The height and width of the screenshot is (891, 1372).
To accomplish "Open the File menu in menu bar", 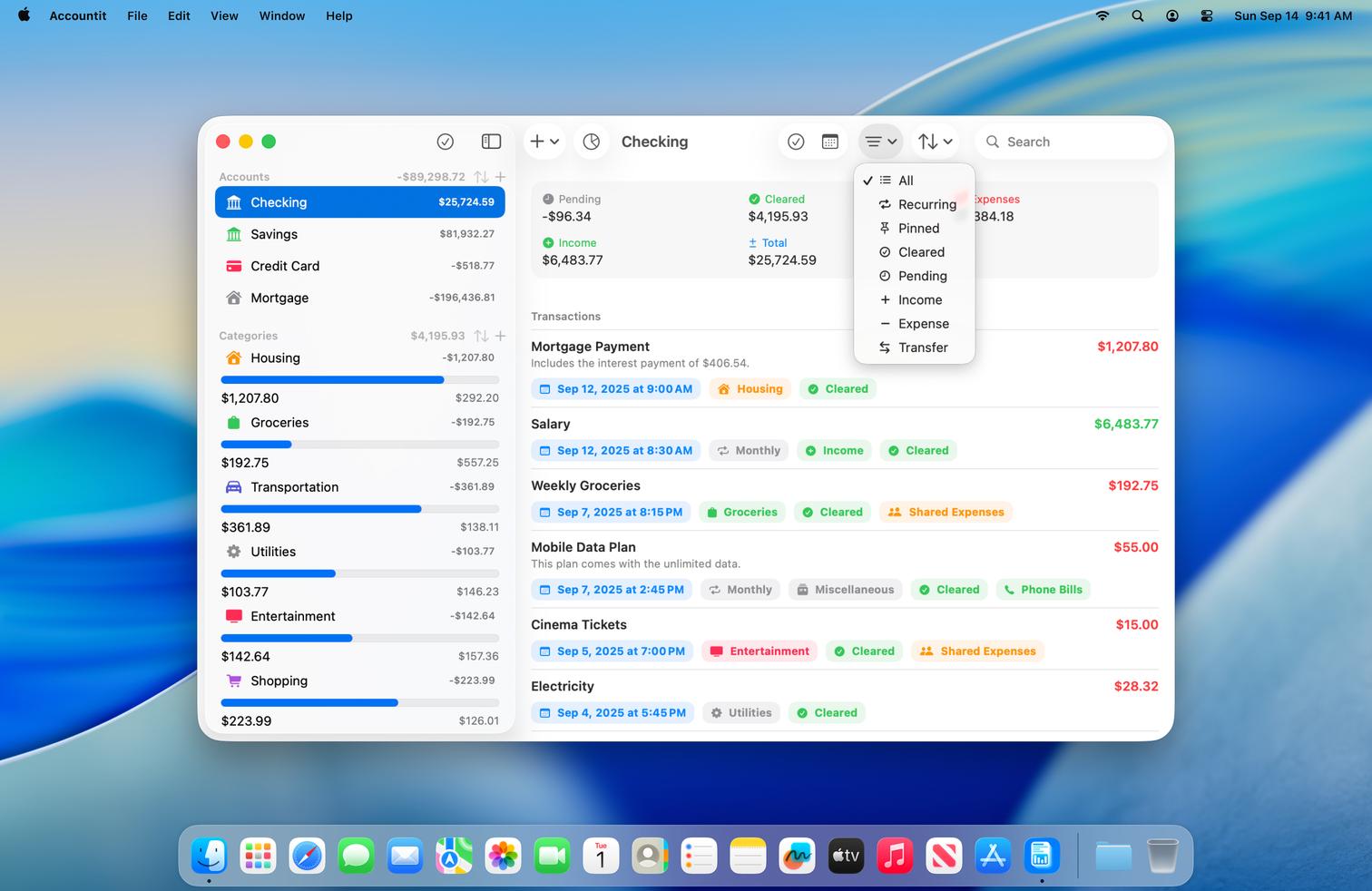I will click(x=137, y=15).
